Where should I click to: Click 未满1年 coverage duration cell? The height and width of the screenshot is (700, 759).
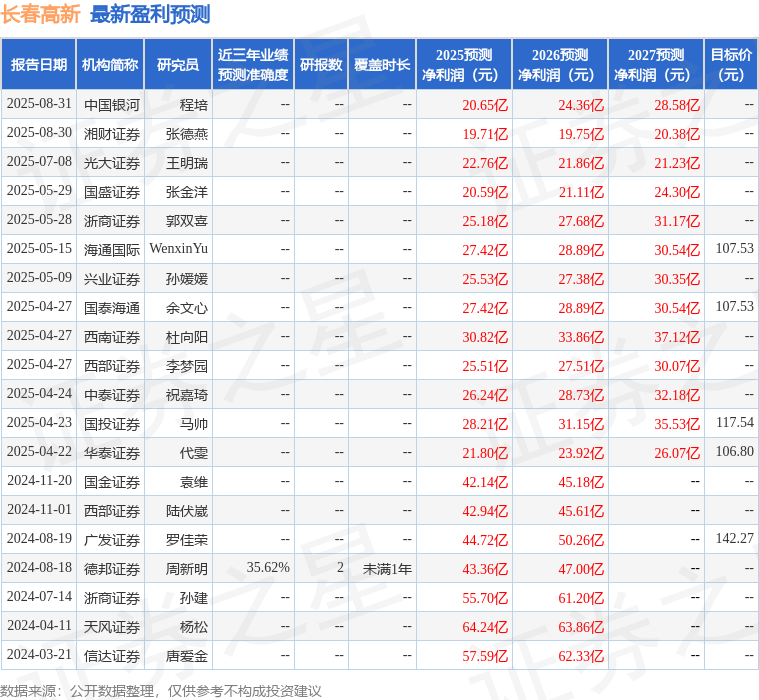pyautogui.click(x=387, y=569)
